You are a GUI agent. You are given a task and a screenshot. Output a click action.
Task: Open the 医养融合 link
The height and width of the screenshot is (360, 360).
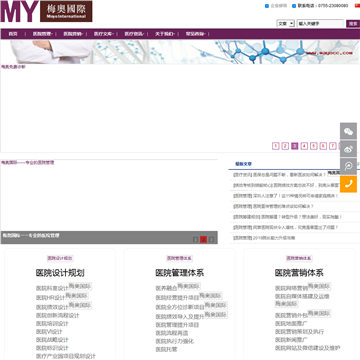pos(166,288)
